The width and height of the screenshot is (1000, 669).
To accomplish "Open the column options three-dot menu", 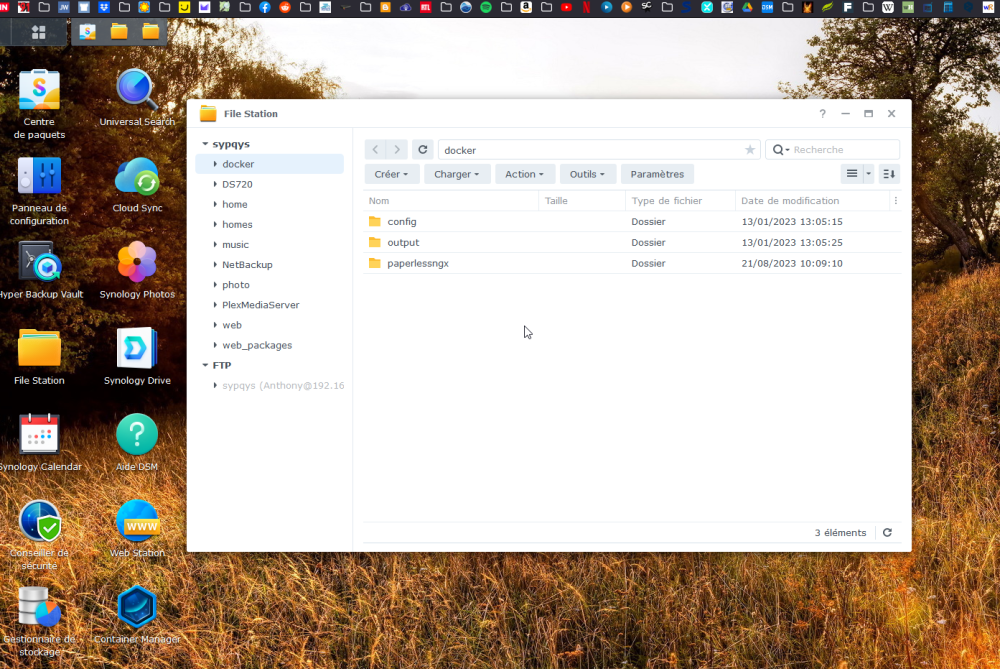I will pyautogui.click(x=895, y=200).
